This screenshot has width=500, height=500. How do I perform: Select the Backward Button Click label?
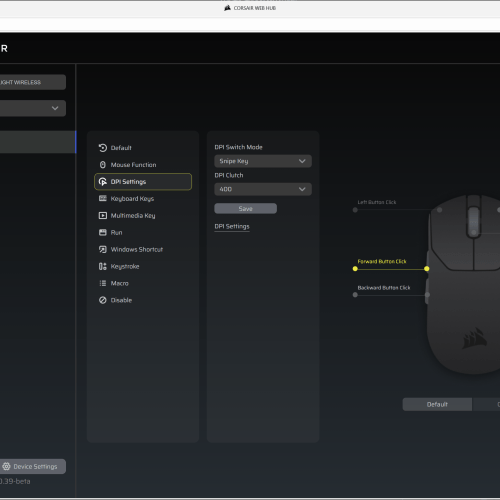tap(384, 288)
